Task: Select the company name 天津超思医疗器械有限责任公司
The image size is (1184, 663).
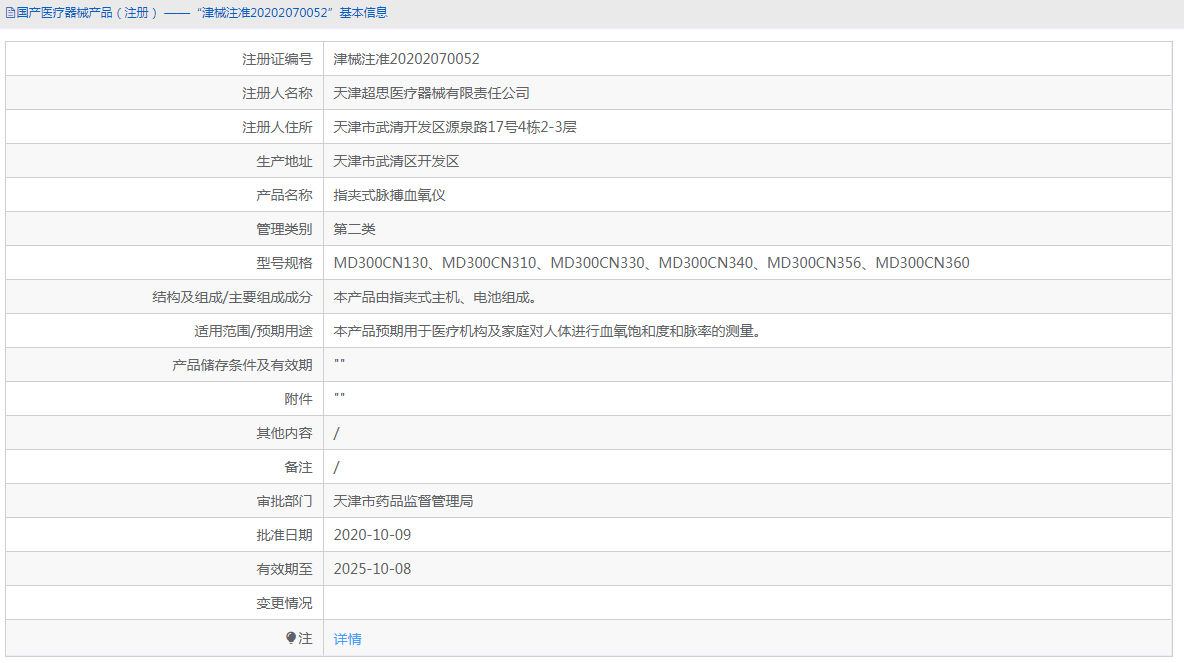Action: [432, 92]
